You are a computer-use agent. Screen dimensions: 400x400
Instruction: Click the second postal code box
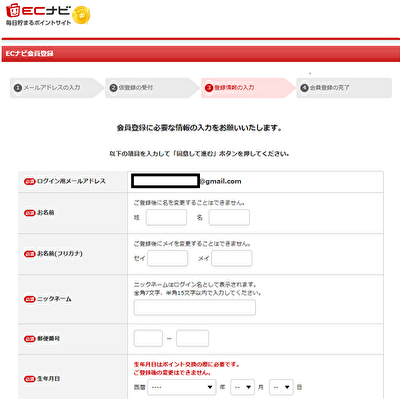pos(192,339)
